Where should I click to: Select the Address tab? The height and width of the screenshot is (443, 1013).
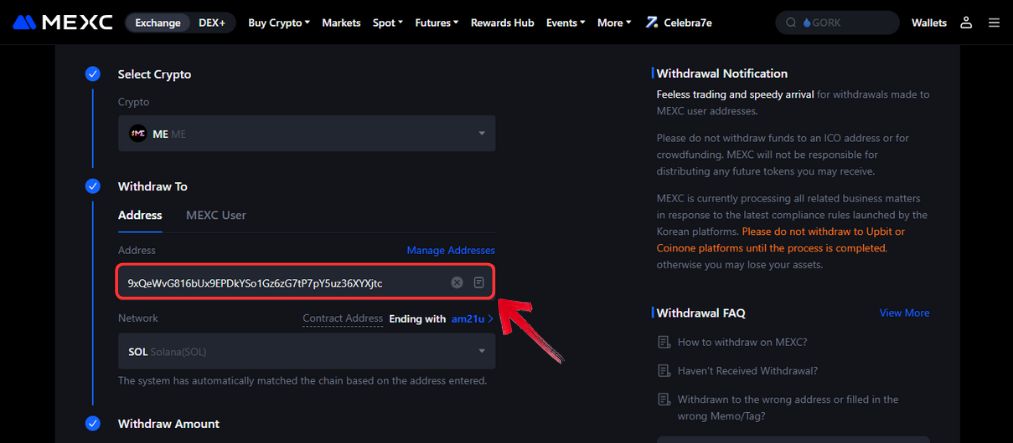pyautogui.click(x=140, y=216)
